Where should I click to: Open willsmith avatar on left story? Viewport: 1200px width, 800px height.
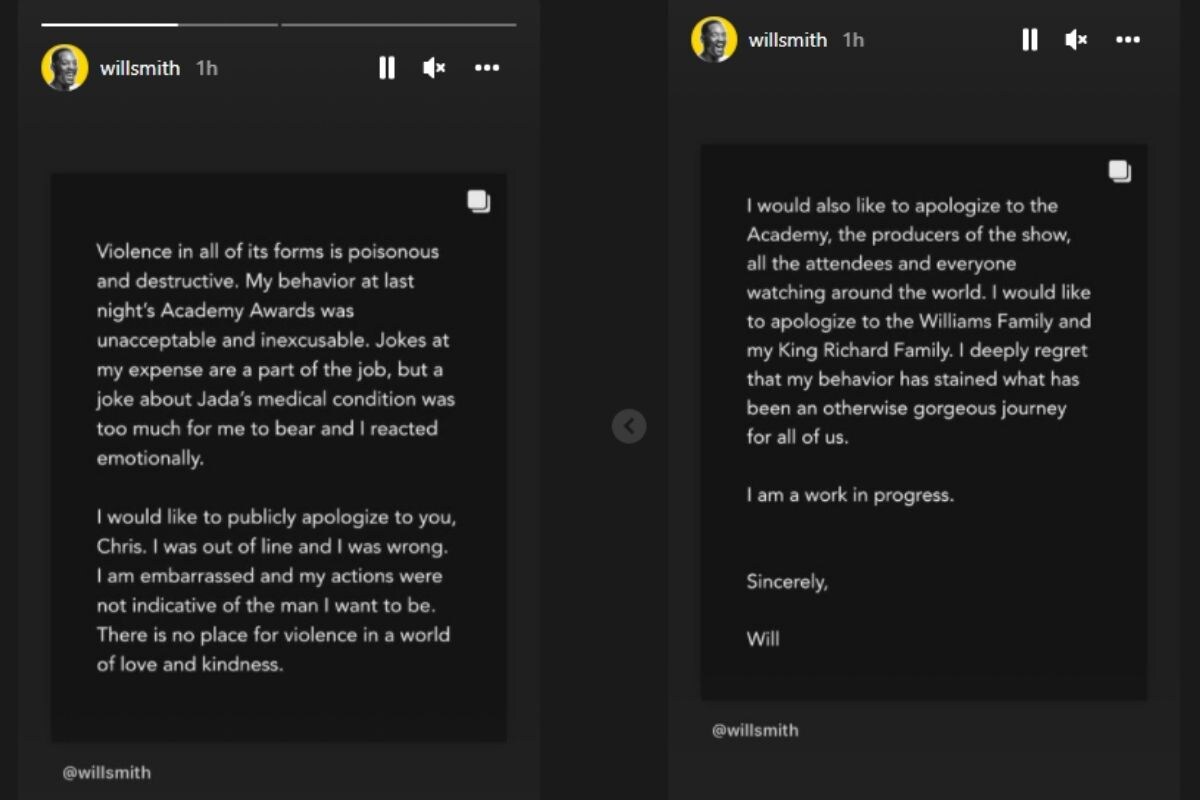pos(65,68)
